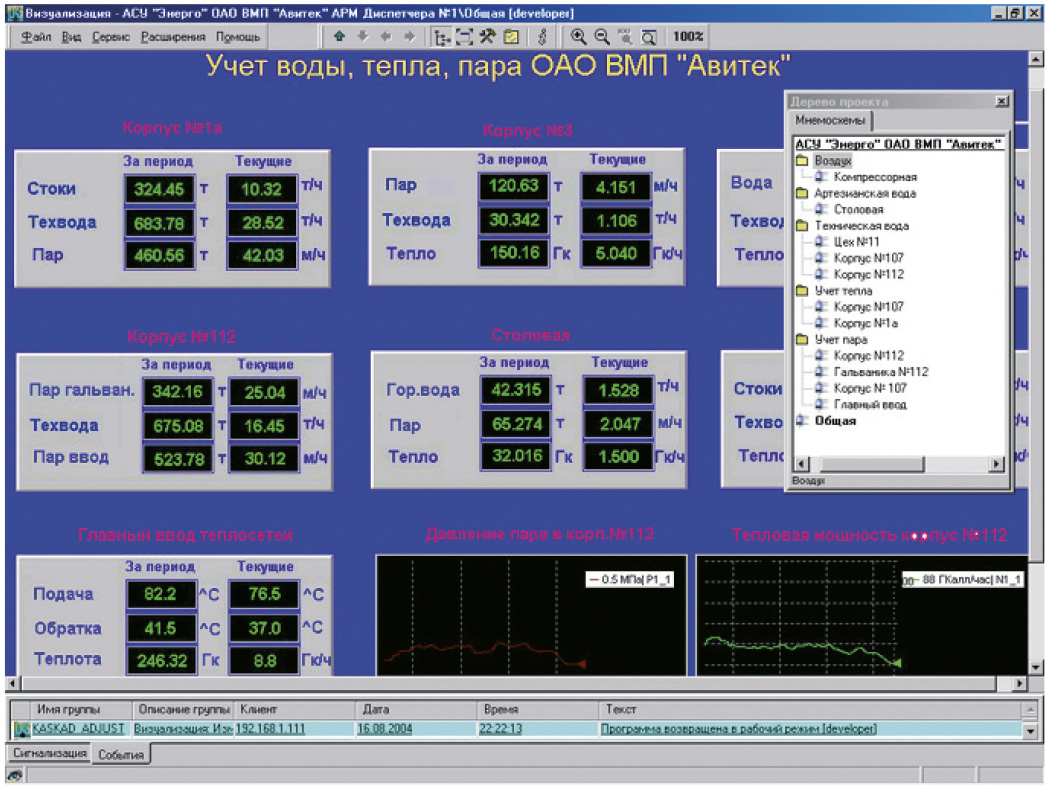The width and height of the screenshot is (1049, 788).
Task: Click the Тепловая мощность trend chart
Action: pos(862,615)
